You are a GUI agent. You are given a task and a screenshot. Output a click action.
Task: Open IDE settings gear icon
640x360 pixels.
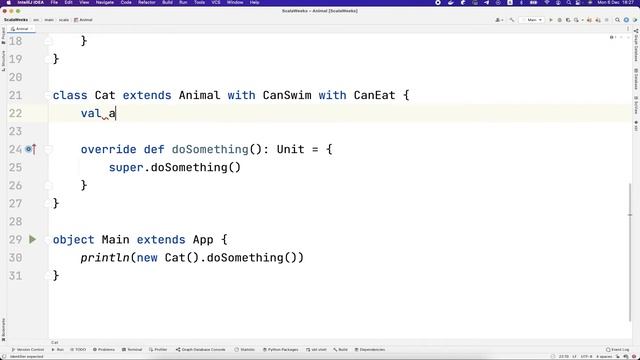(x=626, y=20)
